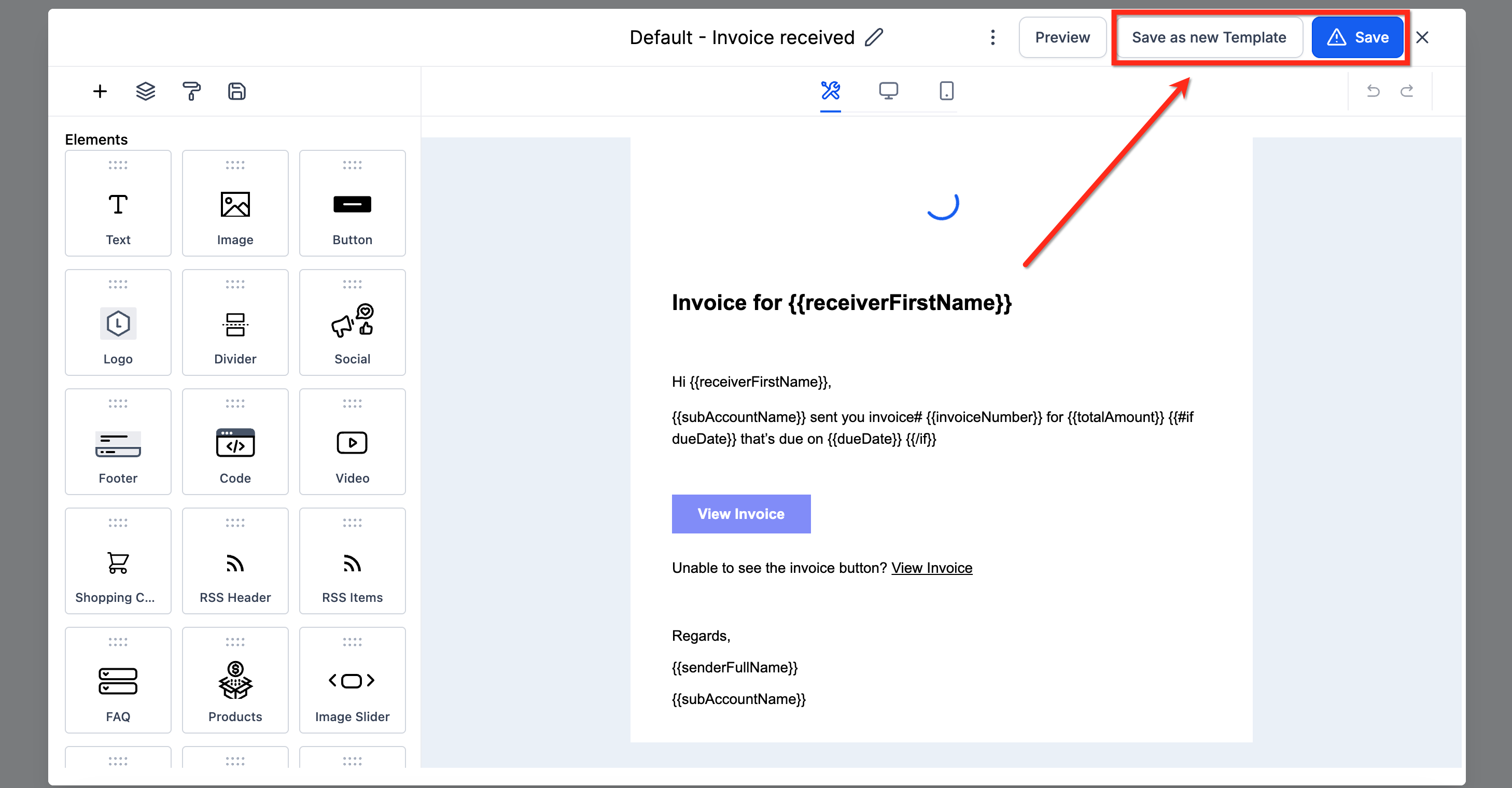Click Save as new Template
This screenshot has height=788, width=1512.
click(1209, 37)
